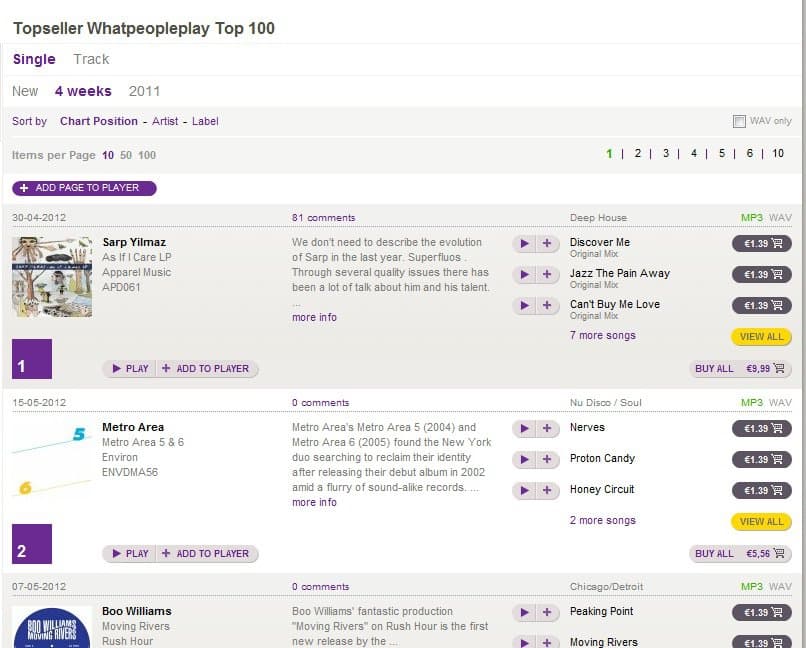Go to page 4
Screen dimensions: 806x648
(694, 153)
